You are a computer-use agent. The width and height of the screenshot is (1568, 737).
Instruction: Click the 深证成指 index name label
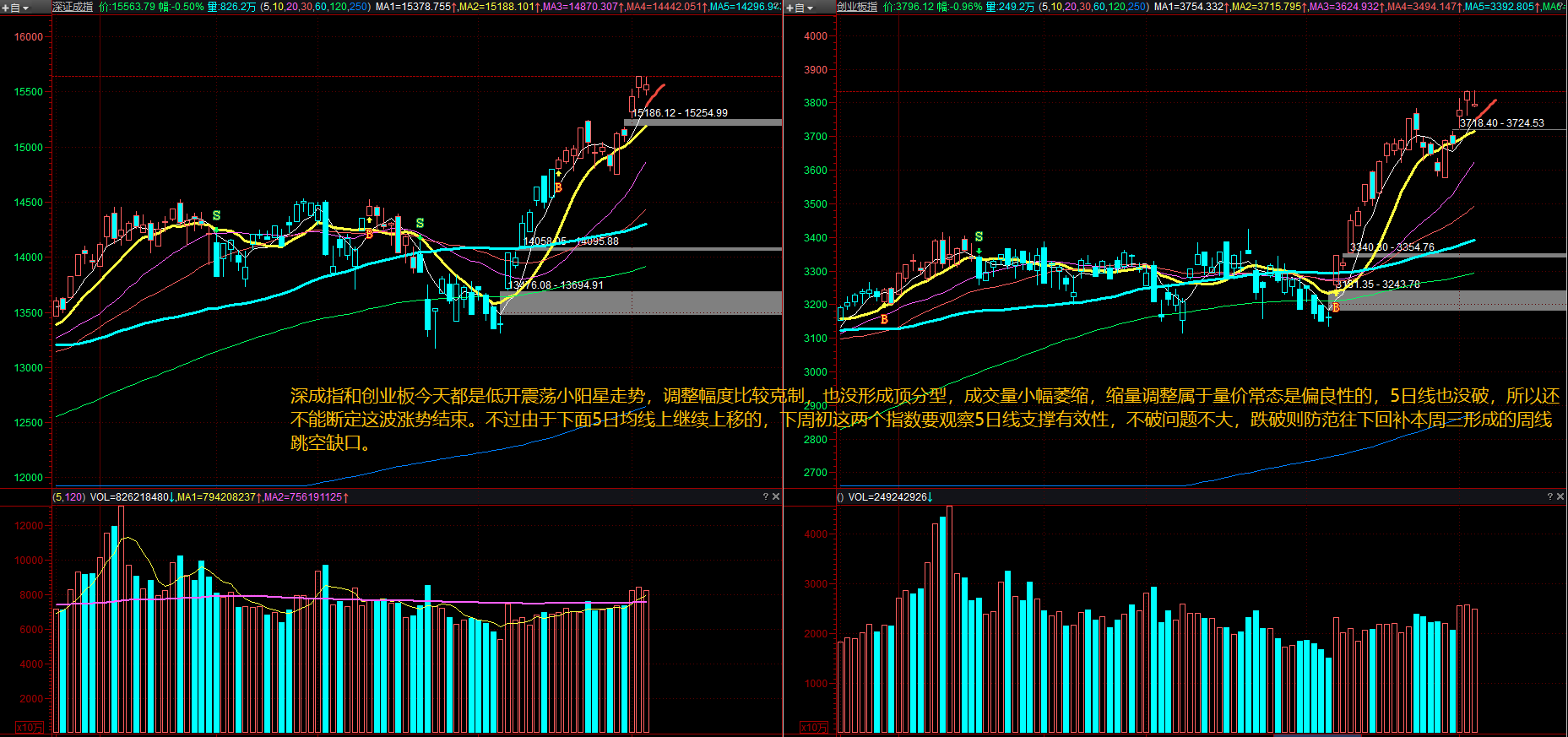[x=73, y=7]
